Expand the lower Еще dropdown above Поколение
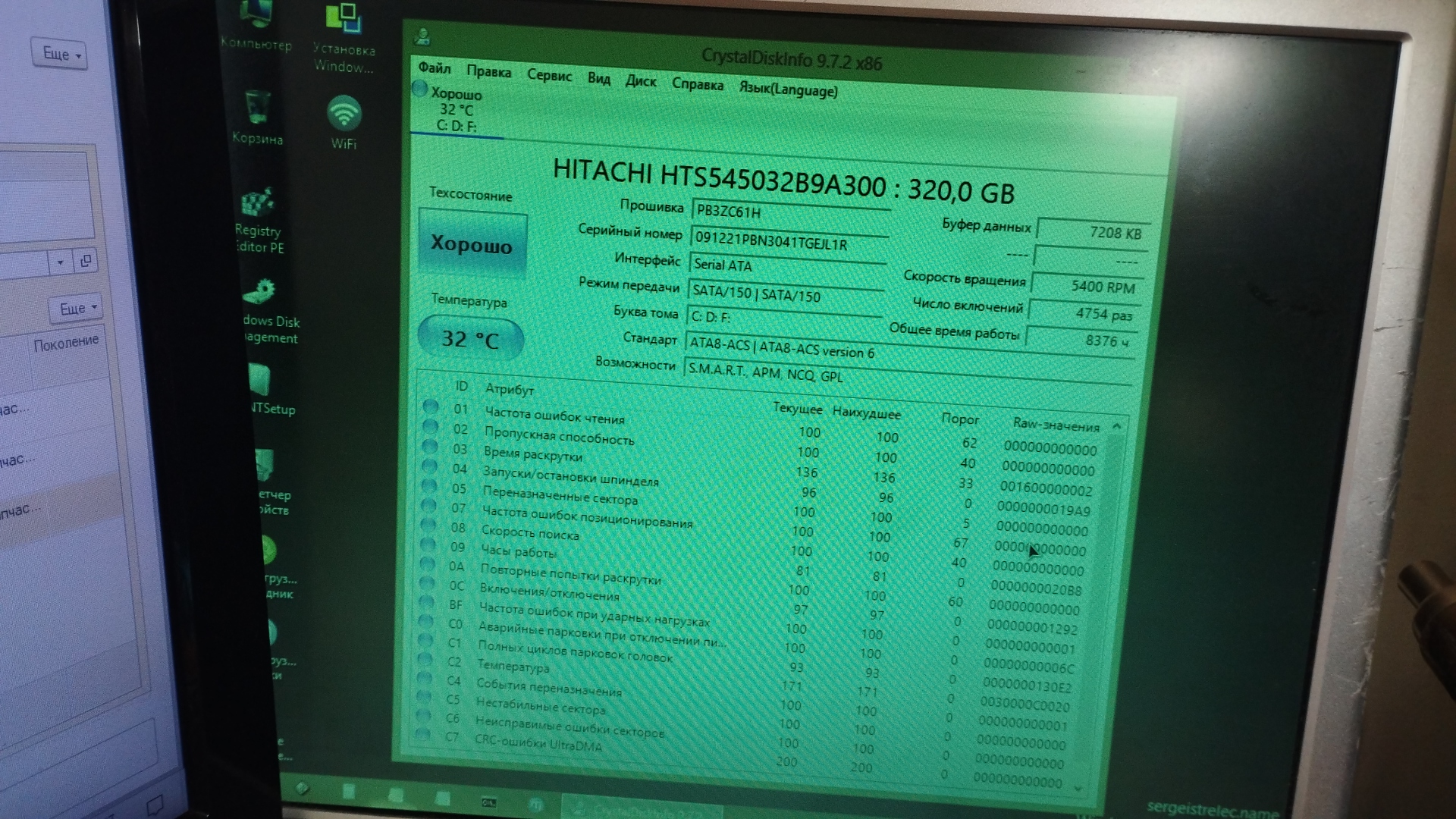1456x819 pixels. pos(77,308)
